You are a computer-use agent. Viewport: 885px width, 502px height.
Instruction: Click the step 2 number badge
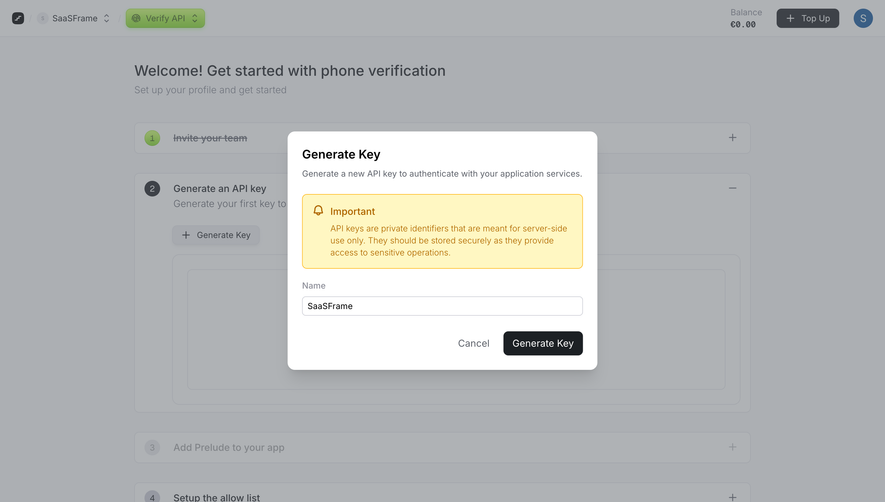click(x=152, y=189)
